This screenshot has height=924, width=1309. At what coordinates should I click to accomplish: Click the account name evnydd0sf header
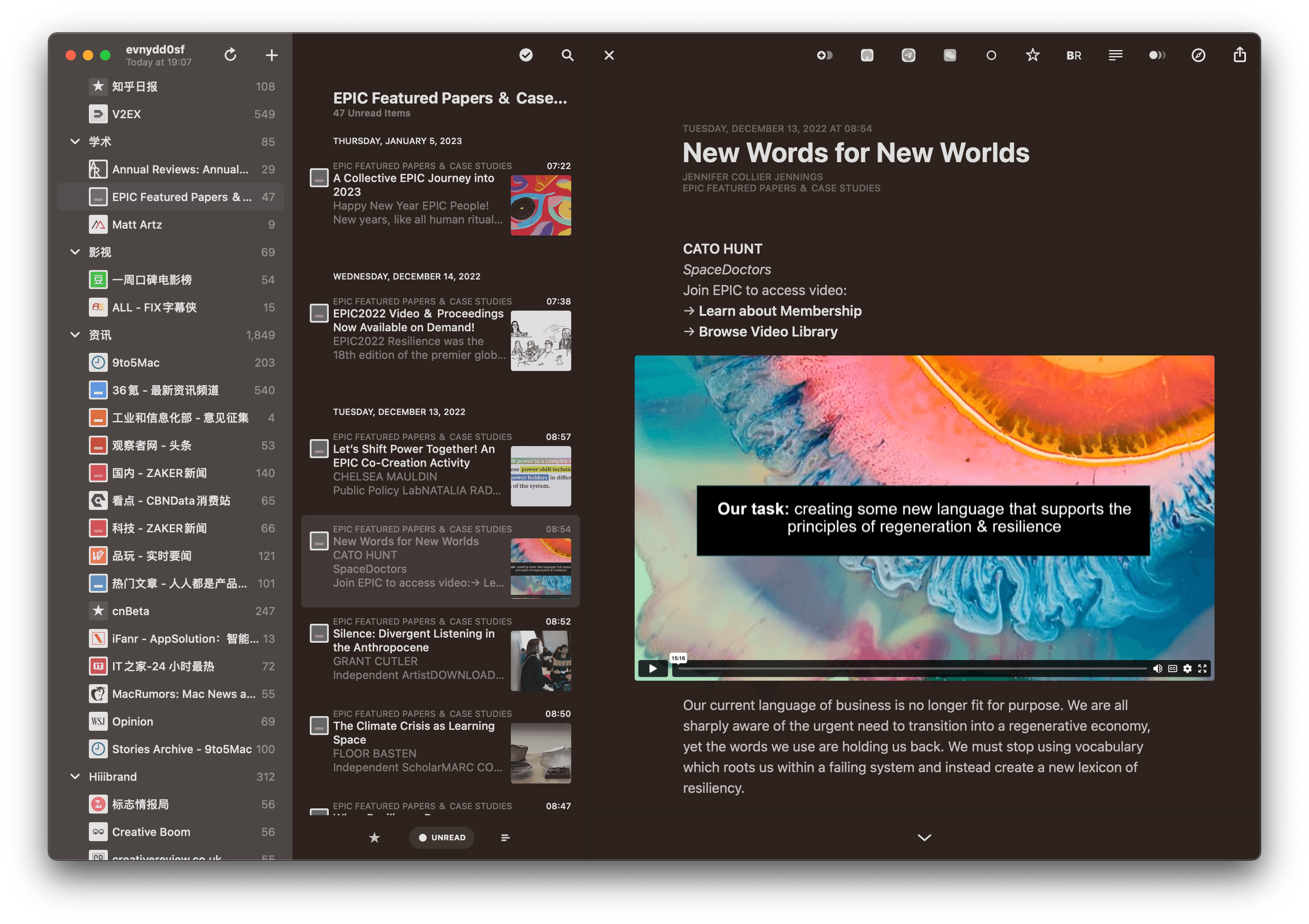(155, 50)
